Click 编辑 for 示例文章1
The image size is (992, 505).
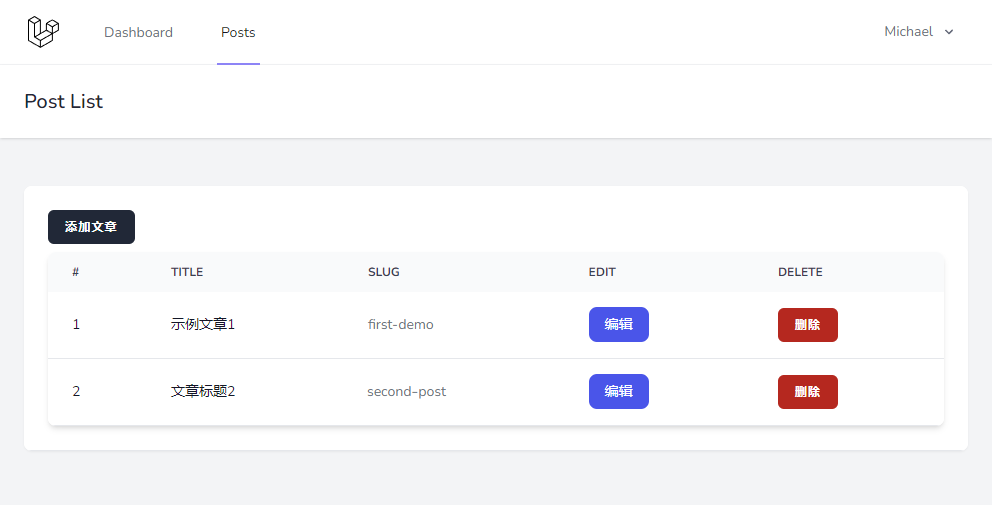tap(618, 324)
